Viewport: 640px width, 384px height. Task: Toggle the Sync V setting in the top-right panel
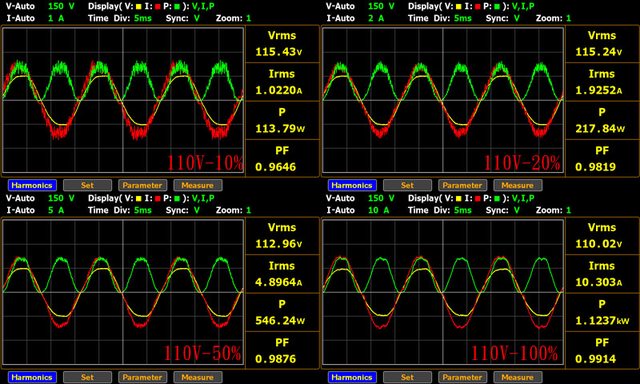point(517,18)
